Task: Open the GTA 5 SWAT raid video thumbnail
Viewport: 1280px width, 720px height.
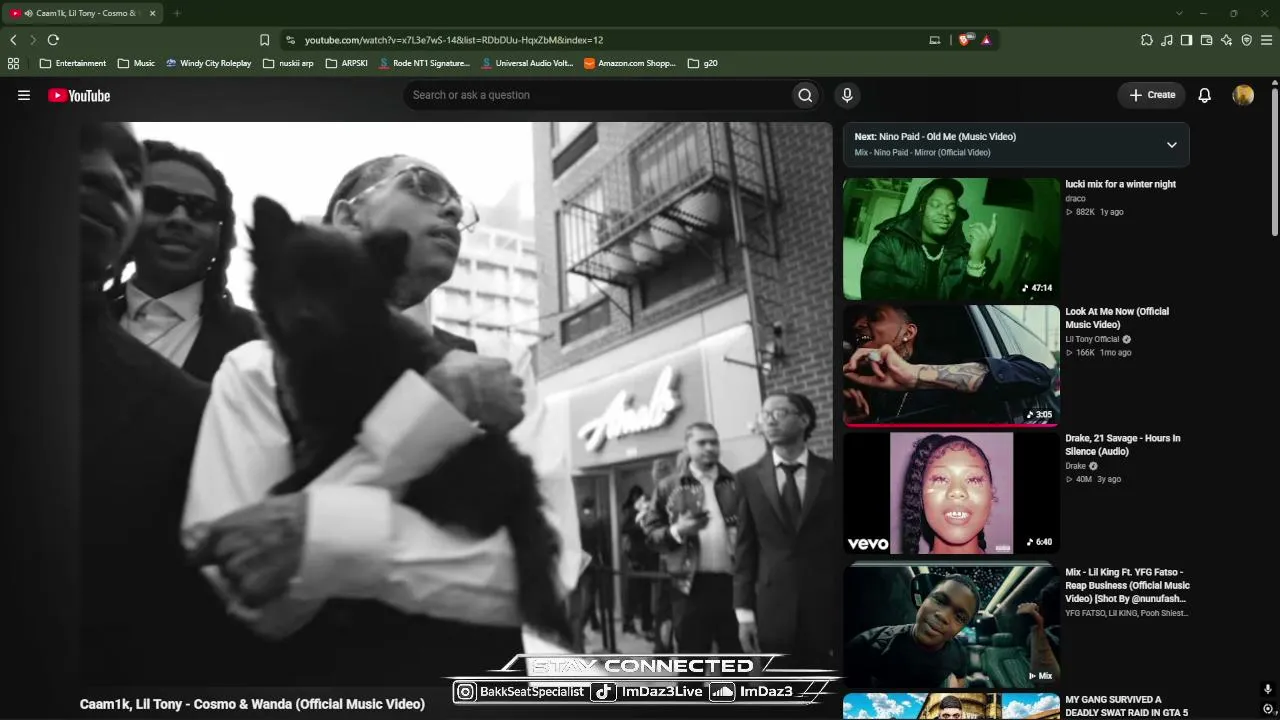Action: [x=951, y=706]
